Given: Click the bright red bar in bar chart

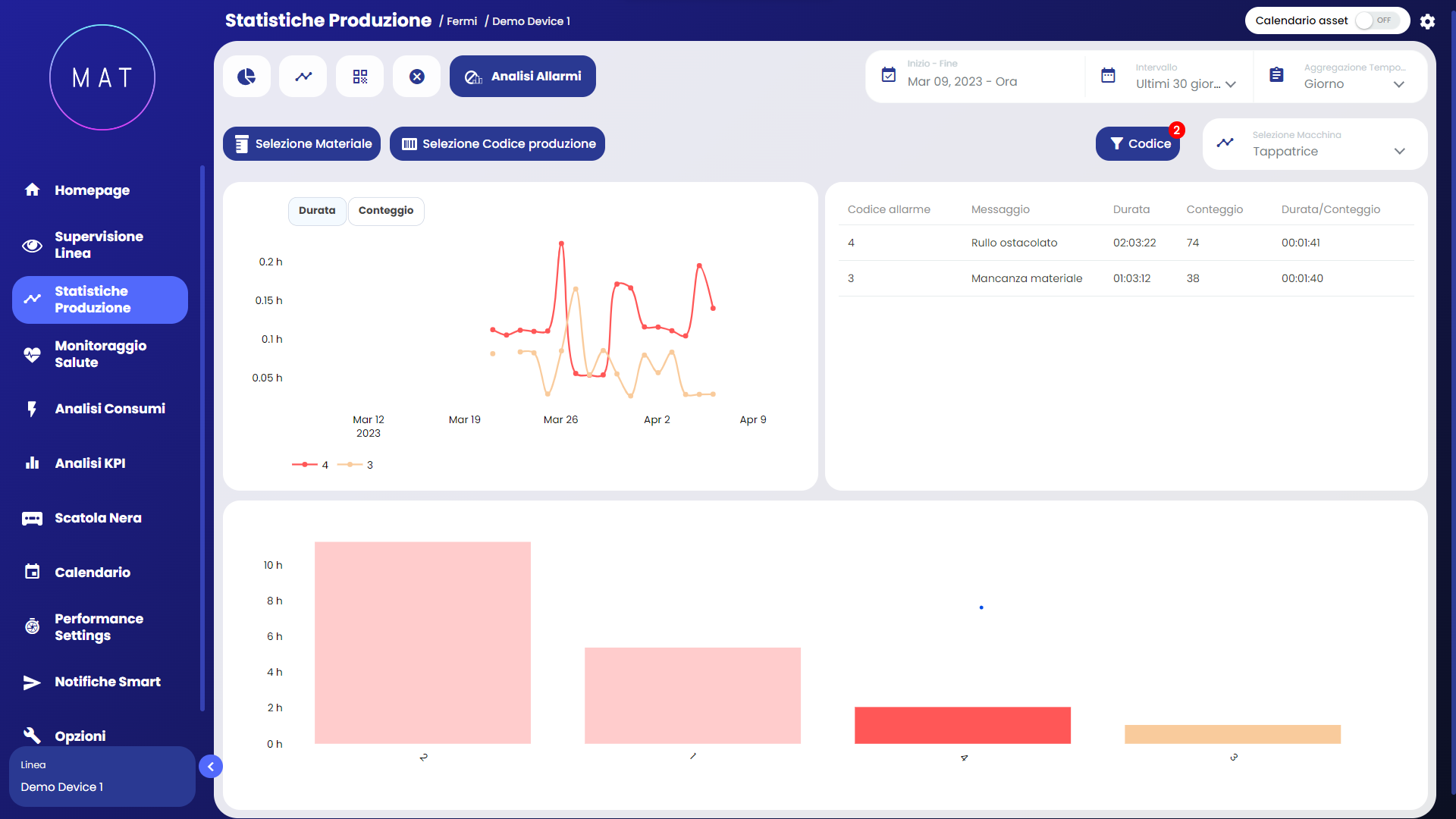Looking at the screenshot, I should coord(962,725).
